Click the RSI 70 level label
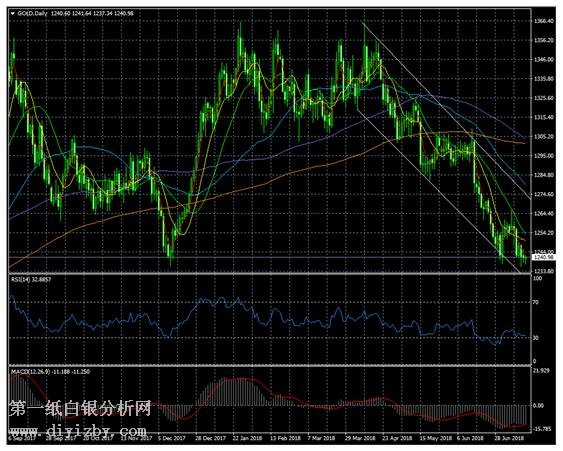 (x=535, y=302)
